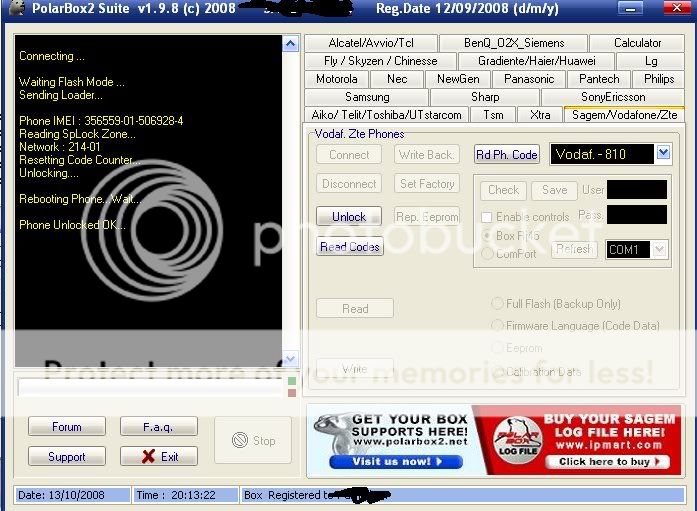This screenshot has height=511, width=697.
Task: Expand the COM1 port dropdown arrow
Action: click(659, 249)
